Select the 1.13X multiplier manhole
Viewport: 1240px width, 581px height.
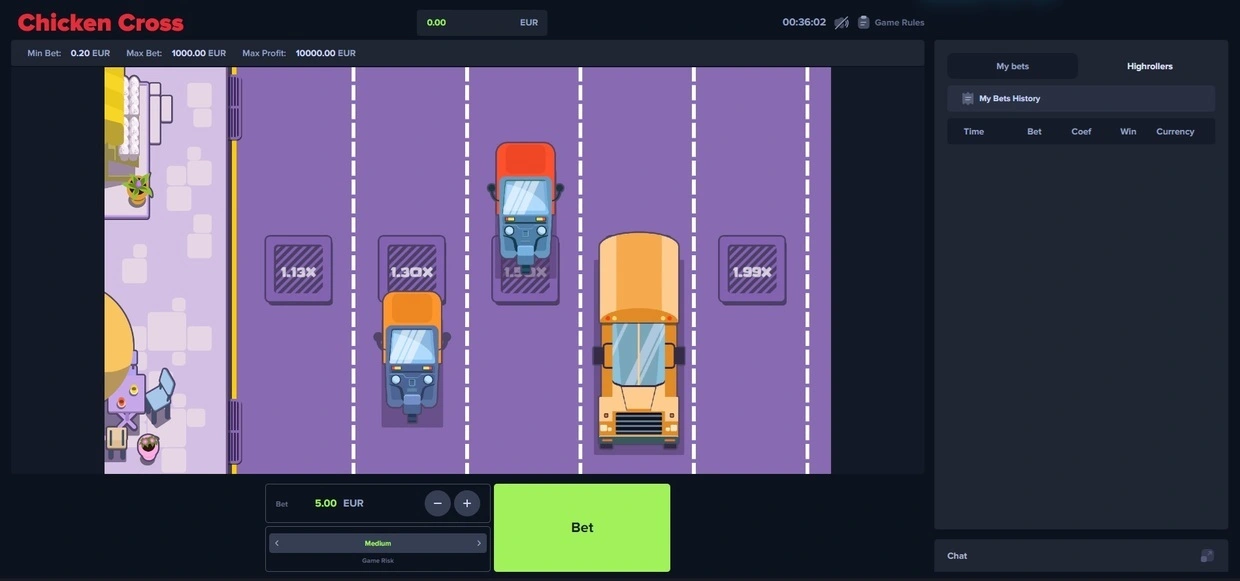(x=298, y=270)
